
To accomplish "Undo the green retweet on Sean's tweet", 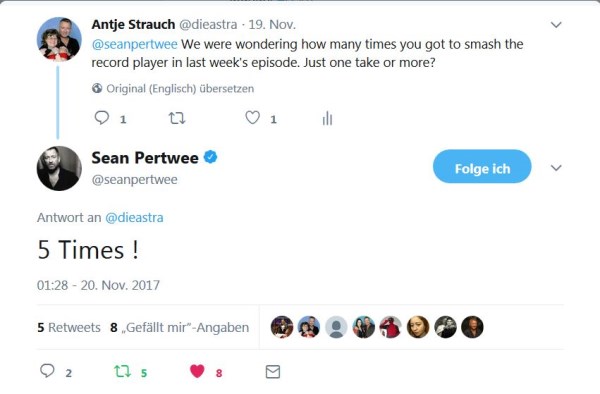I will point(122,371).
